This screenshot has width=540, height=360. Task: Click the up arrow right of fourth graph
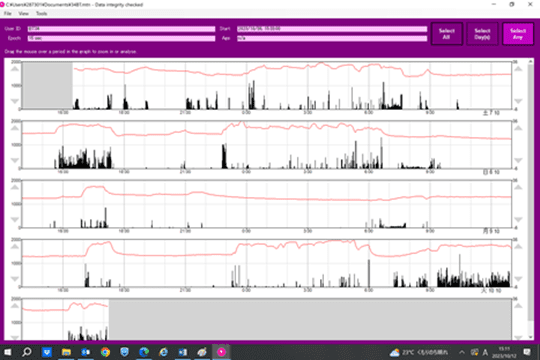[x=518, y=247]
